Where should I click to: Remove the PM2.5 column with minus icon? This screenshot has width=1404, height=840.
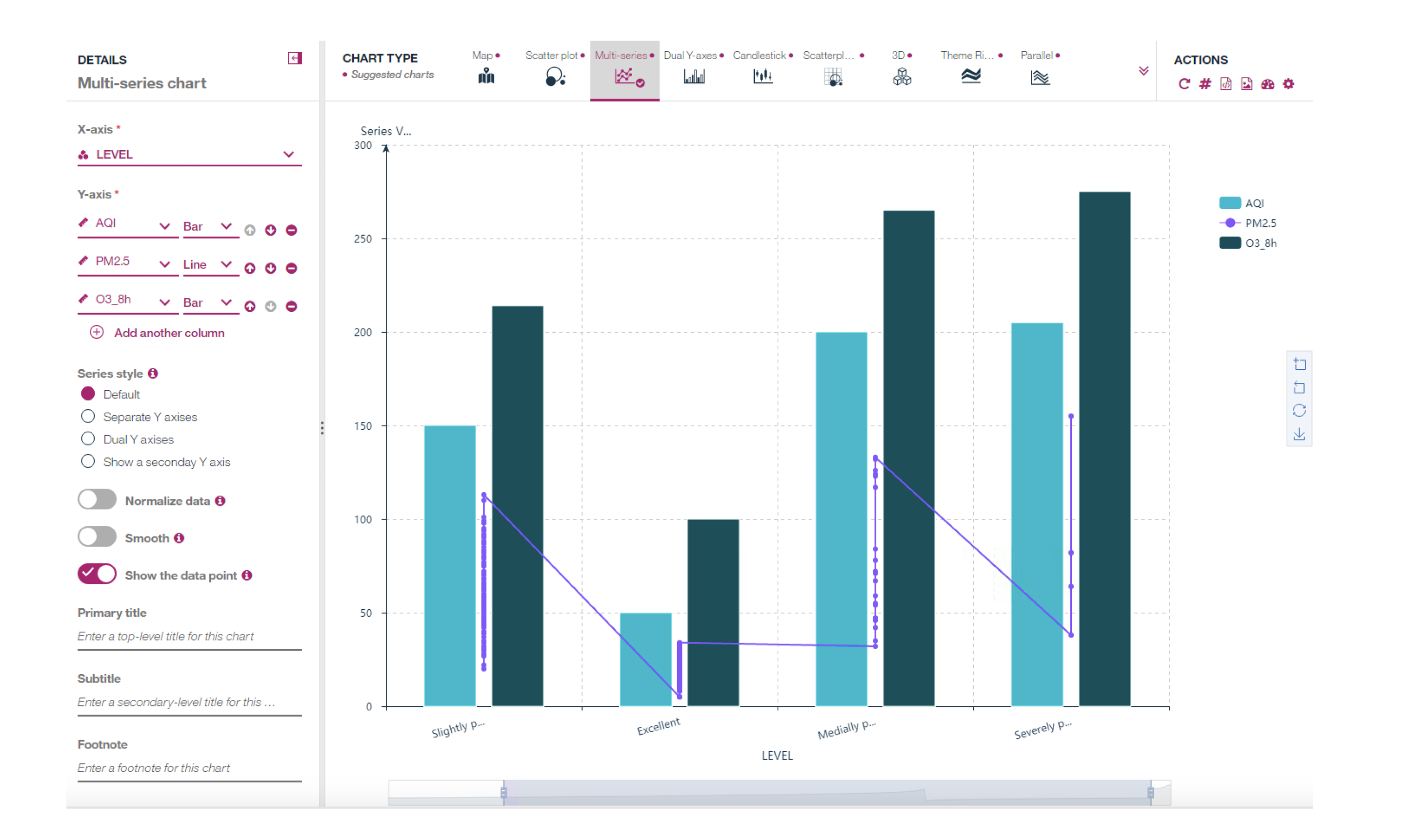[x=291, y=268]
